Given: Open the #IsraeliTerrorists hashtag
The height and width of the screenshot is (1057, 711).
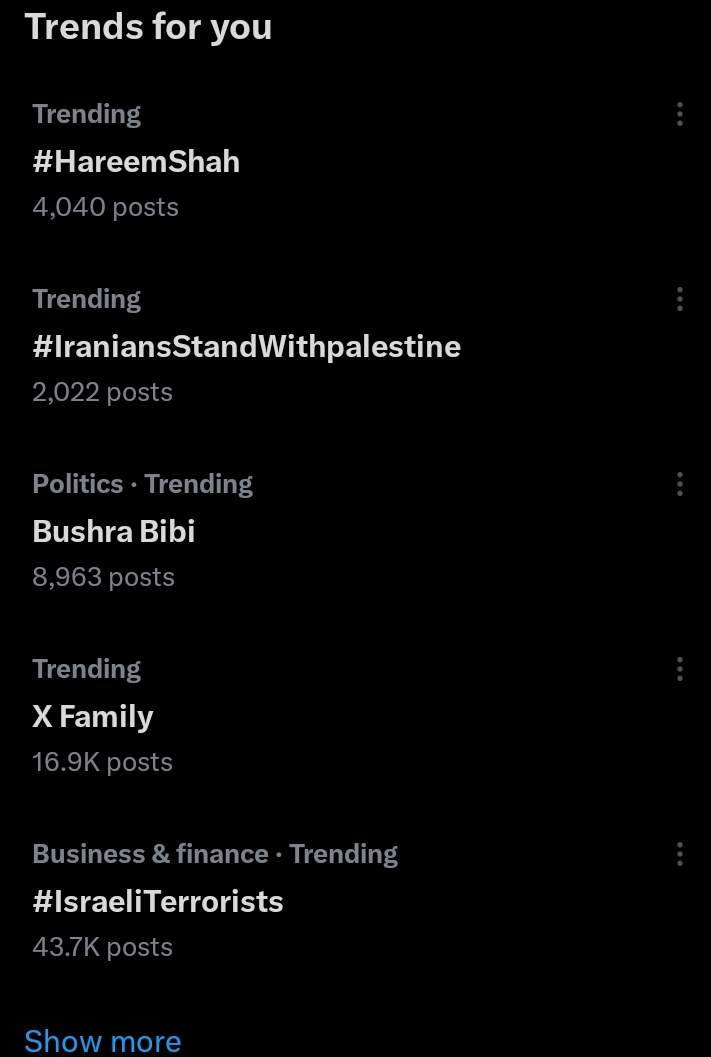Looking at the screenshot, I should tap(158, 902).
